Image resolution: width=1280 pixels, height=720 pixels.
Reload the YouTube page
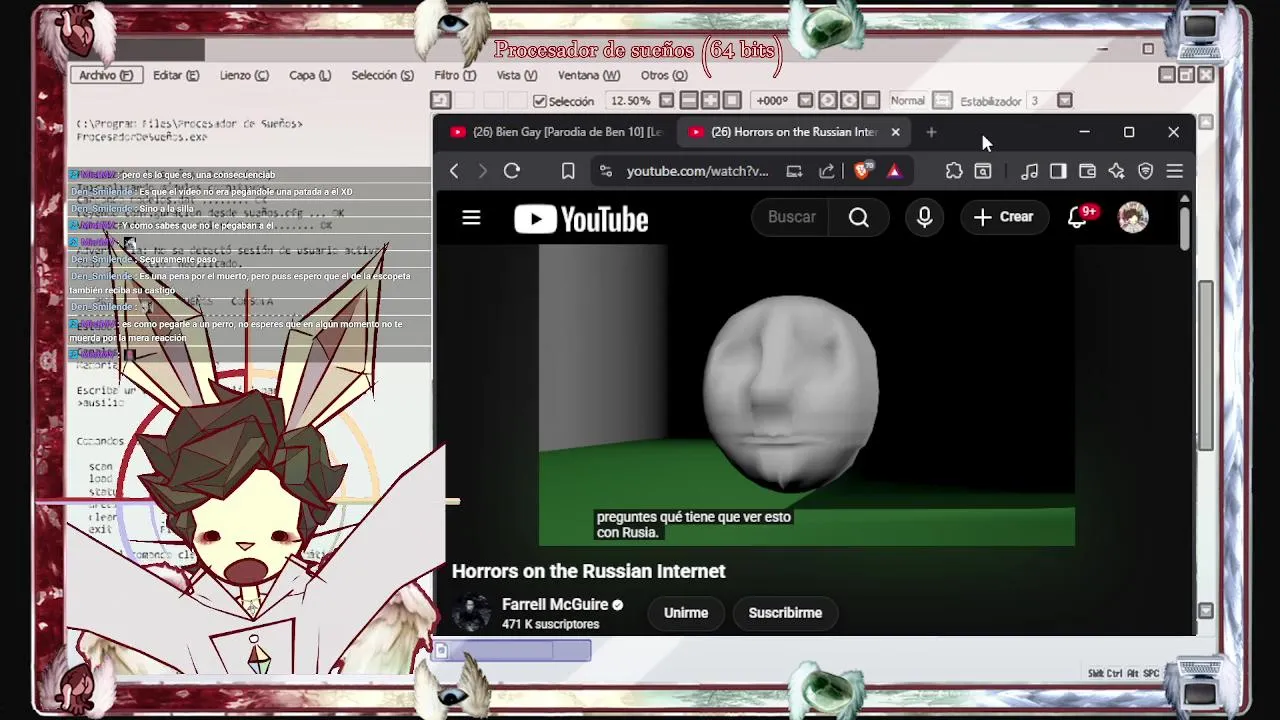point(512,171)
